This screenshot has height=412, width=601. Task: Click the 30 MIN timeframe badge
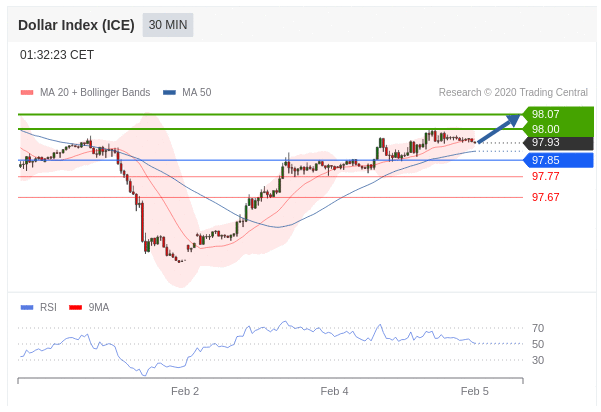pos(167,25)
